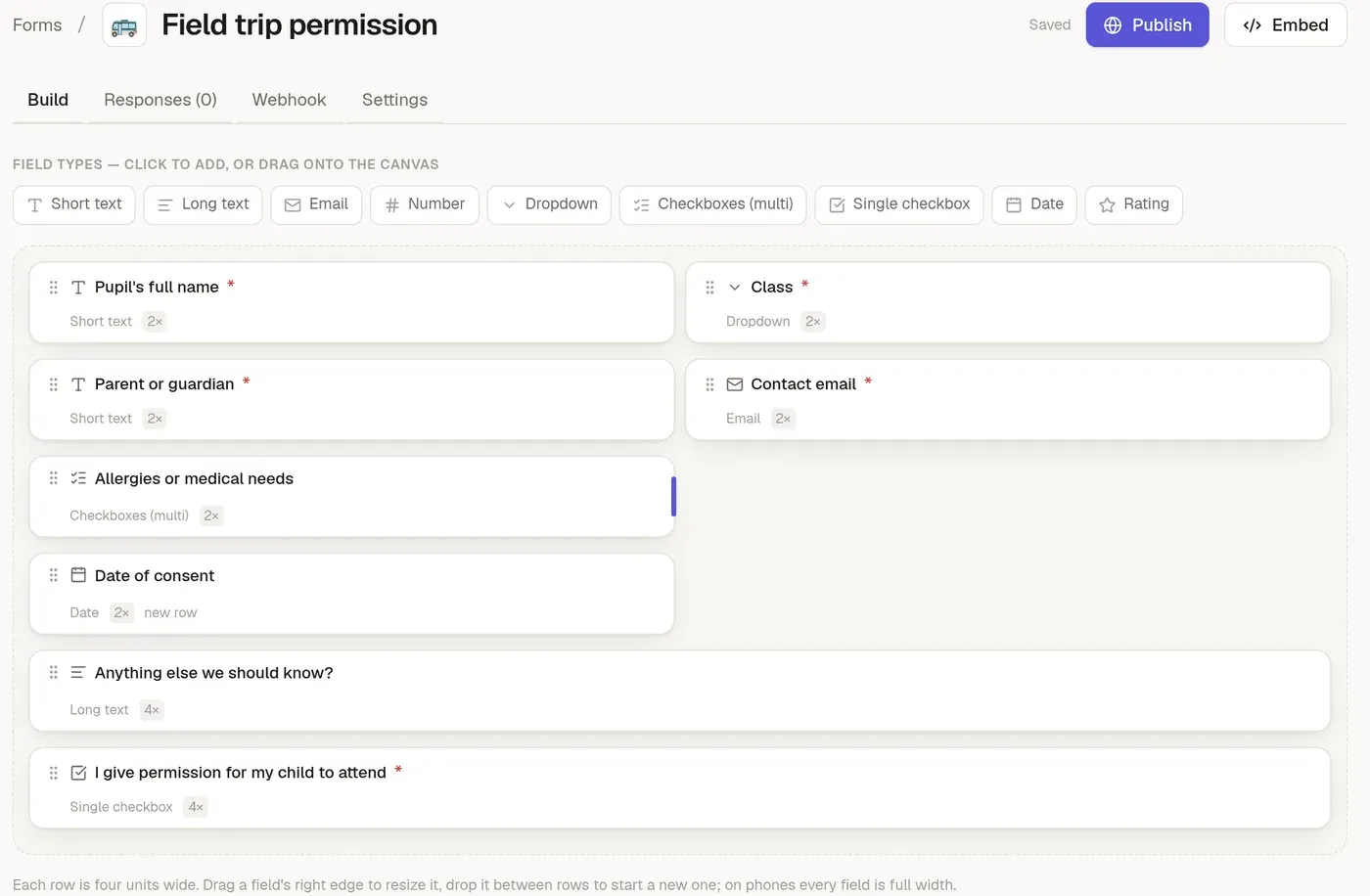Click the Field trip permission title

tap(299, 25)
